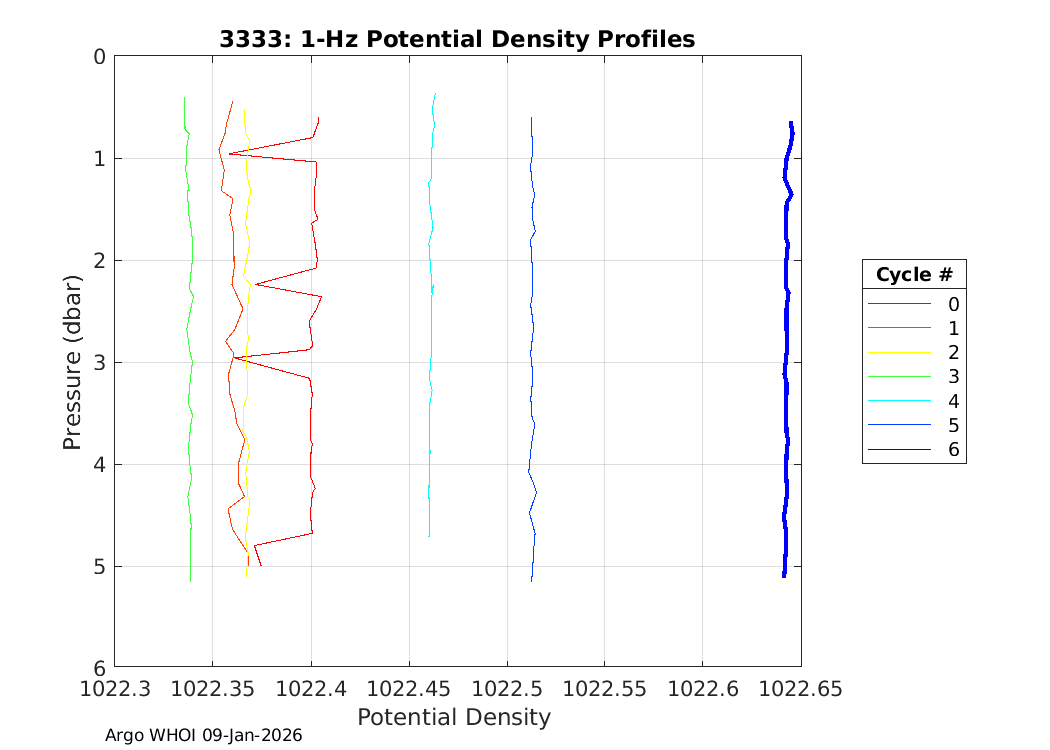Click the red line swatch for cycle 1

pyautogui.click(x=898, y=328)
